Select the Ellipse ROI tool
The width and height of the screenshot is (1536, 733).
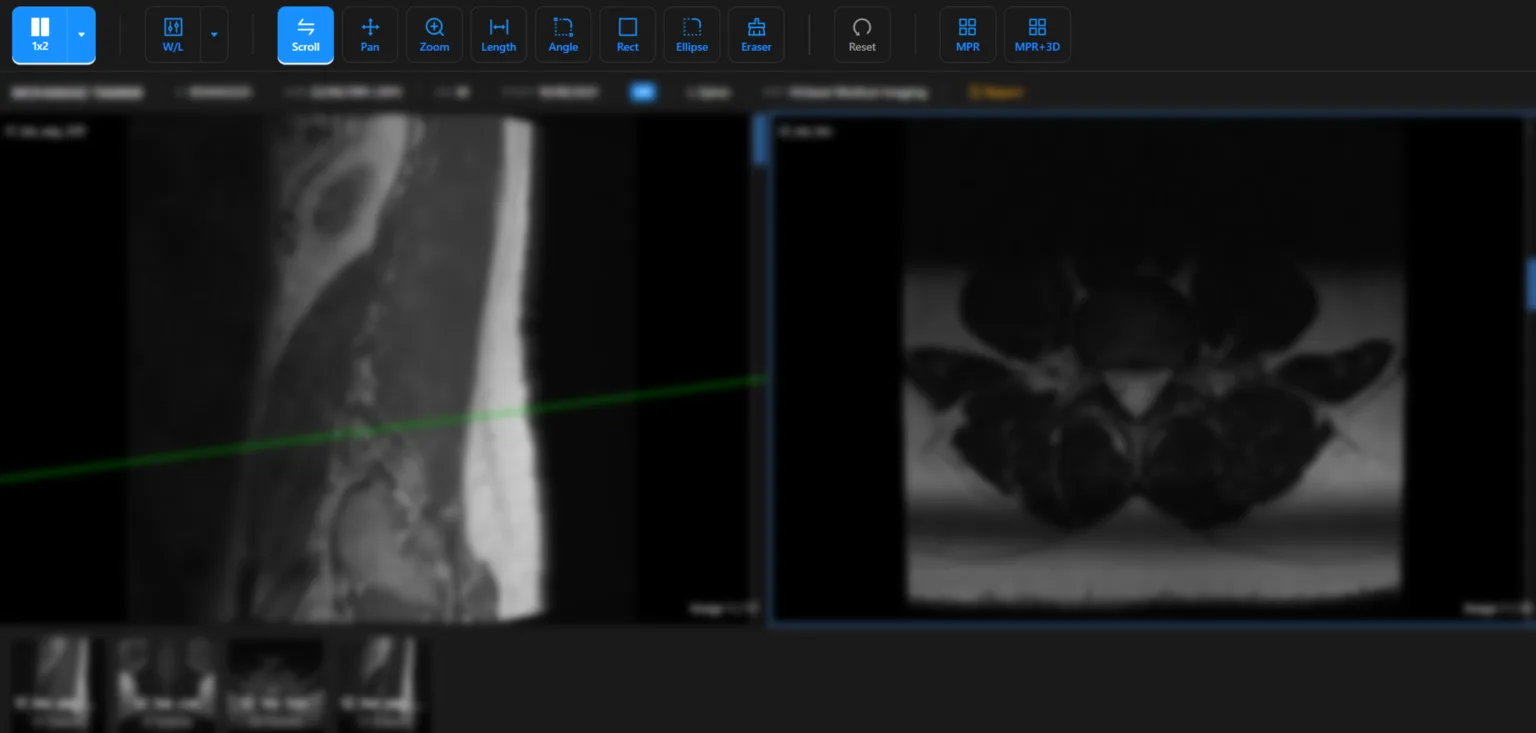tap(692, 35)
